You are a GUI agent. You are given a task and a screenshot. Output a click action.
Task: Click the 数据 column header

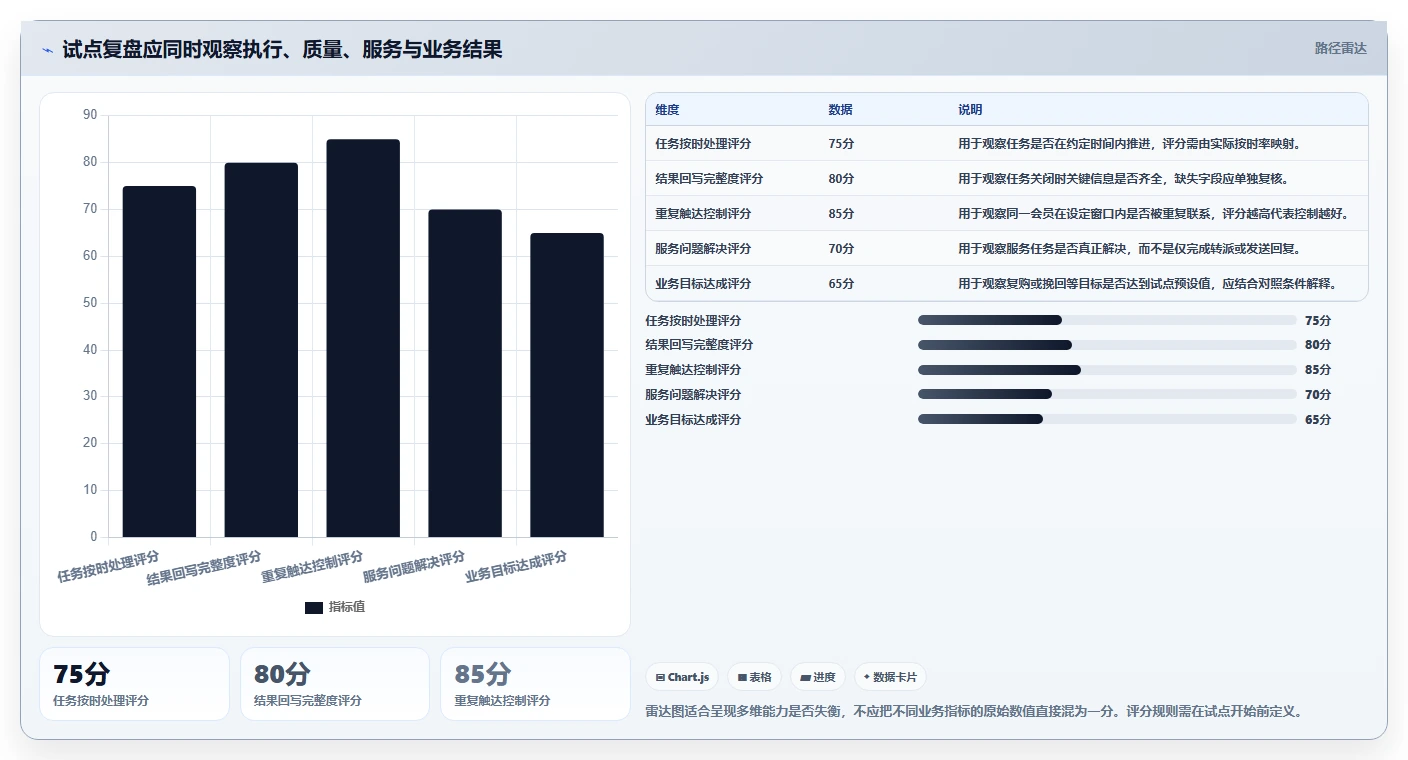tap(841, 110)
